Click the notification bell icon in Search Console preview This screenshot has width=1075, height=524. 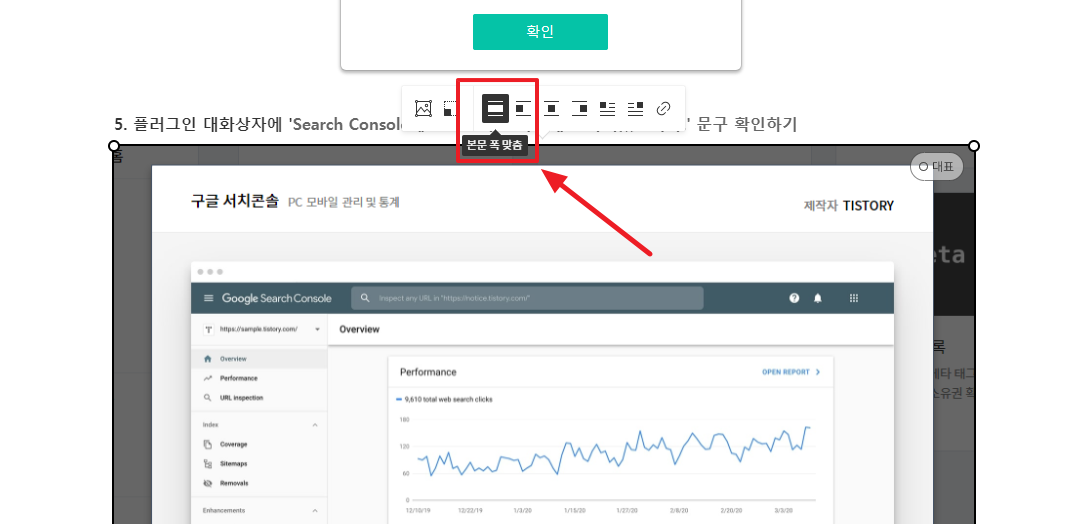point(817,298)
